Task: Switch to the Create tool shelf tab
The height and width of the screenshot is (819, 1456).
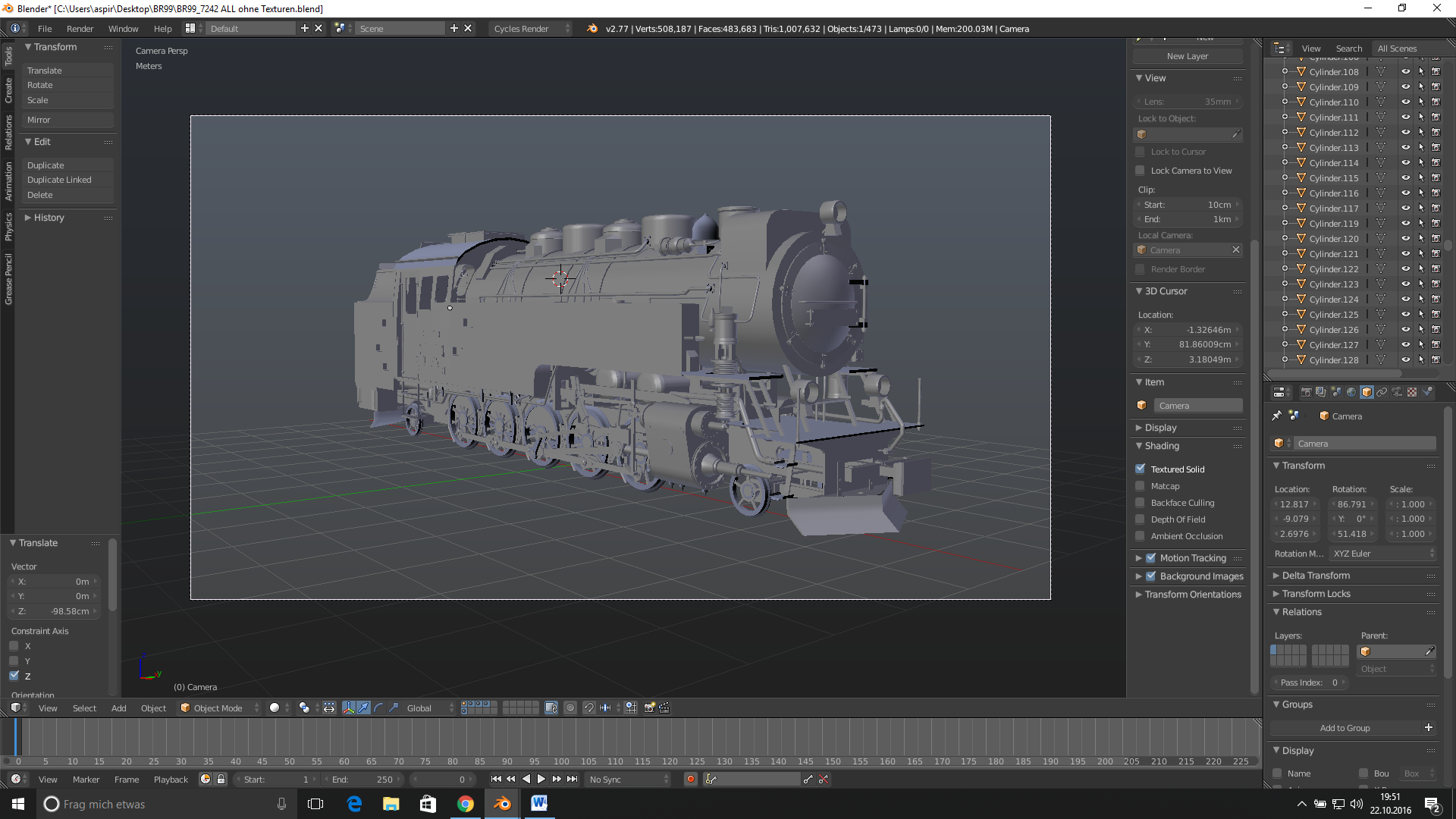Action: click(x=8, y=90)
